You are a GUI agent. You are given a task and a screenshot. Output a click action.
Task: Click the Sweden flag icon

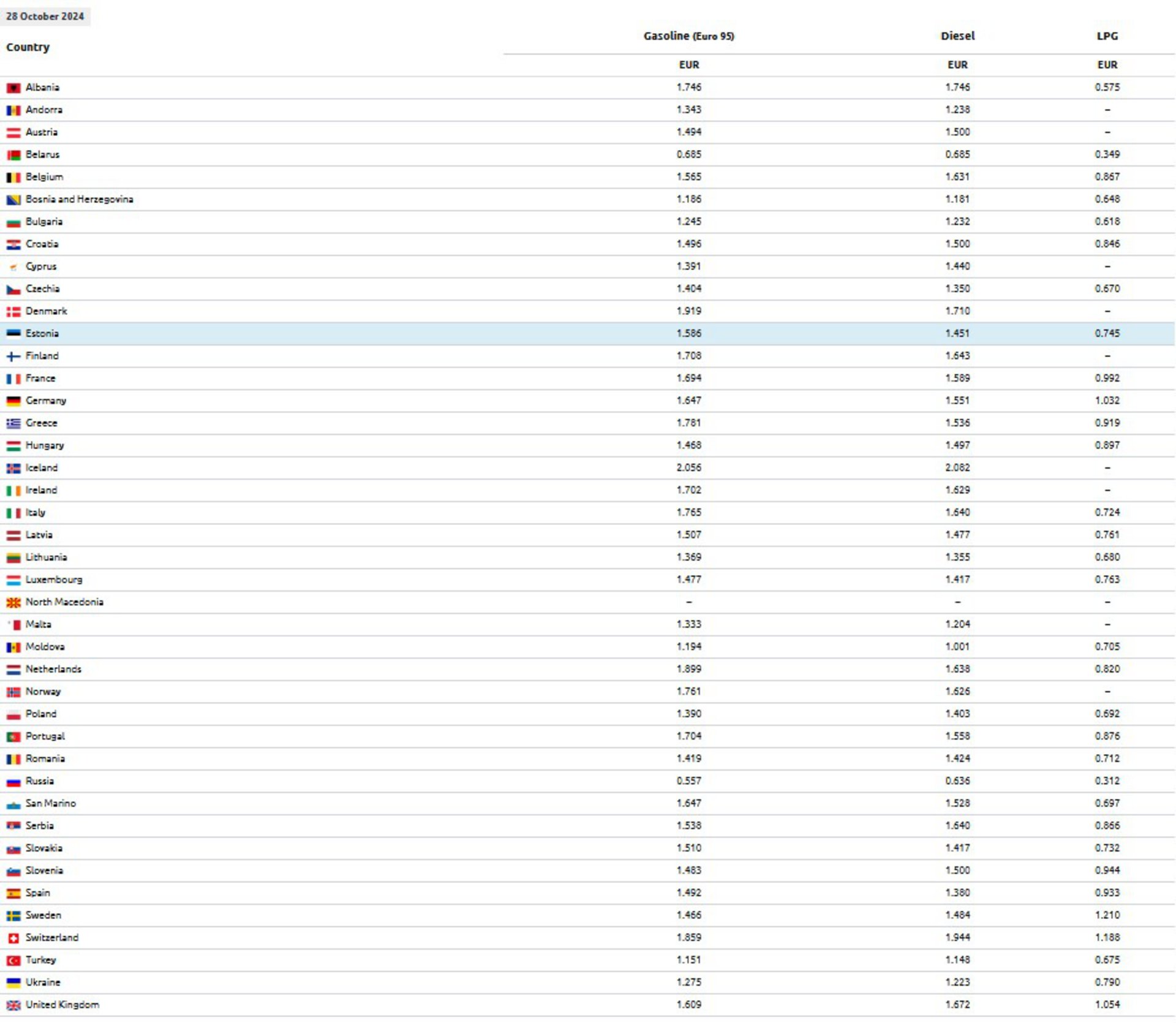(x=13, y=916)
